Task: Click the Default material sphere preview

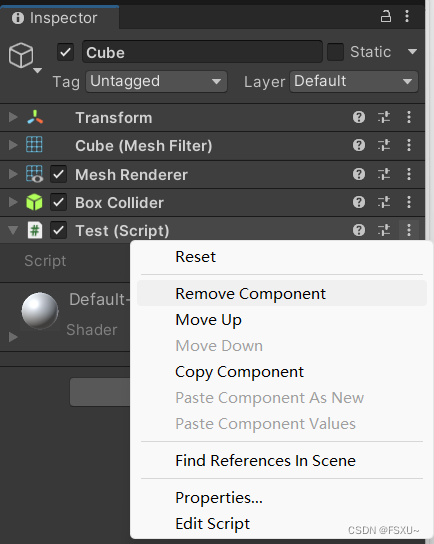Action: coord(40,311)
